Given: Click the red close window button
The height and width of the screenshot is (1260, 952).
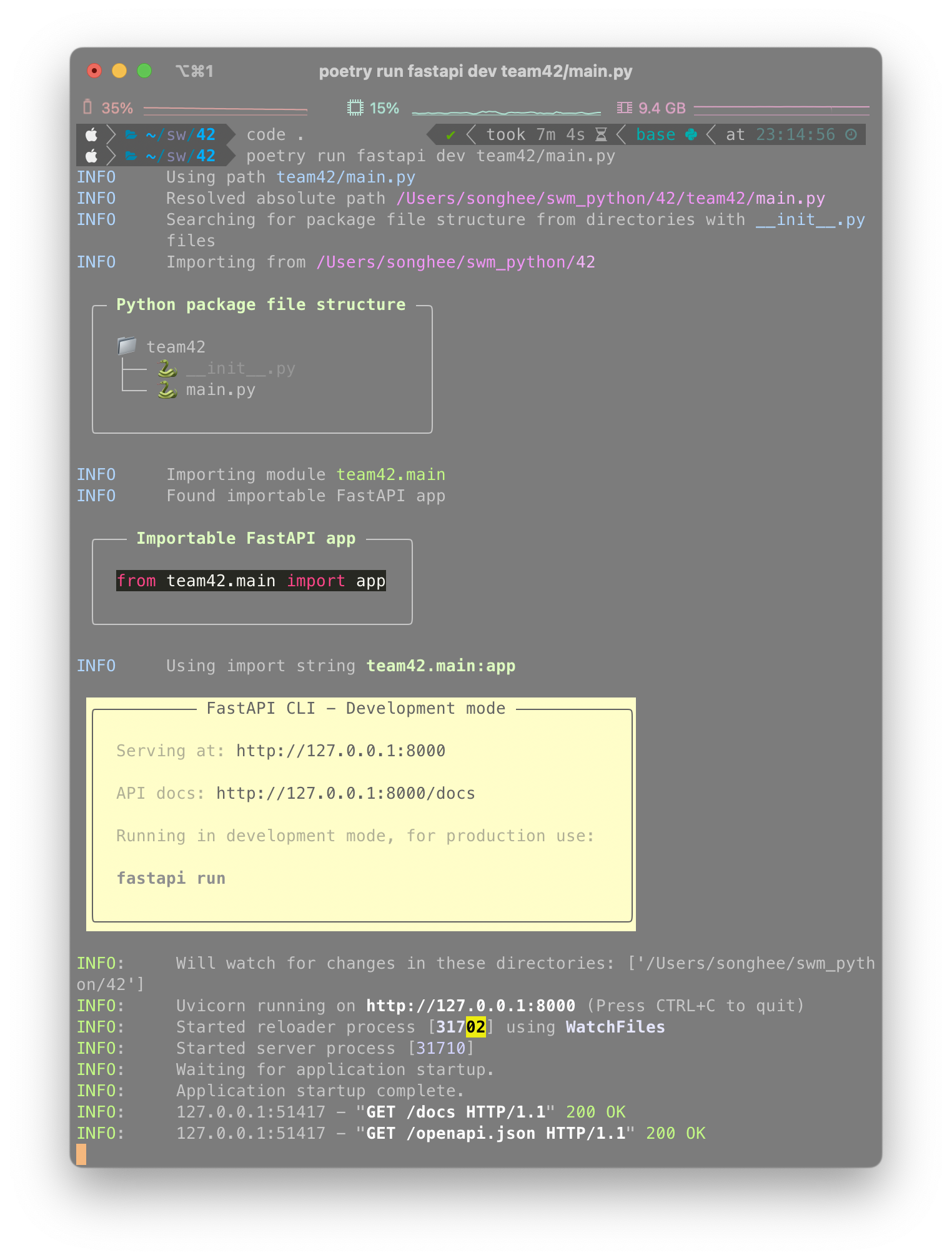Looking at the screenshot, I should point(94,71).
